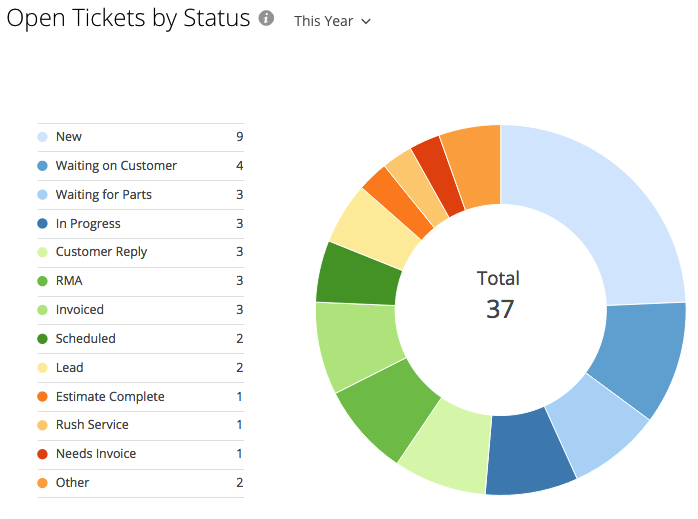The image size is (698, 519).
Task: Click the light blue Waiting for Parts segment
Action: click(599, 426)
